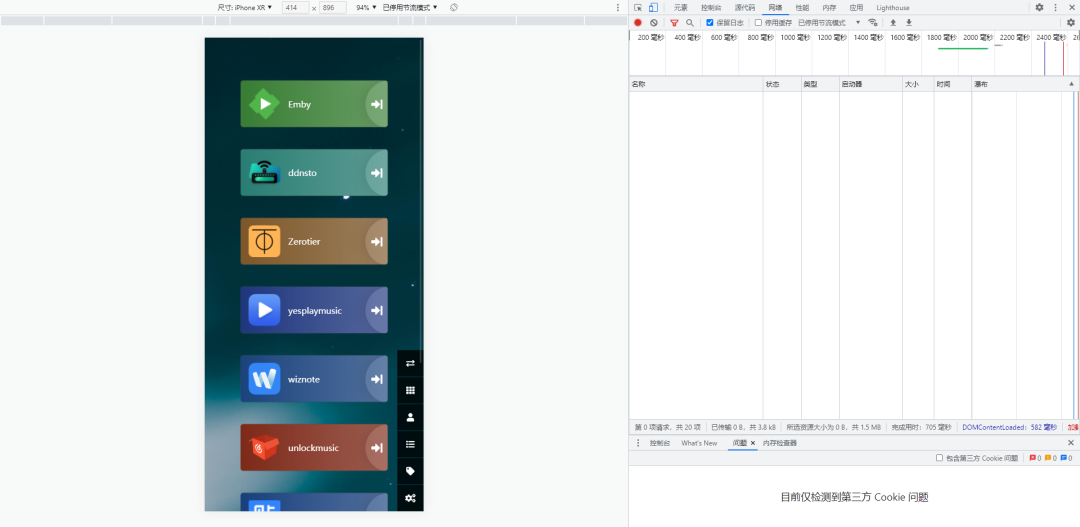Screen dimensions: 1080x527
Task: Open the Emby app card
Action: coord(314,104)
